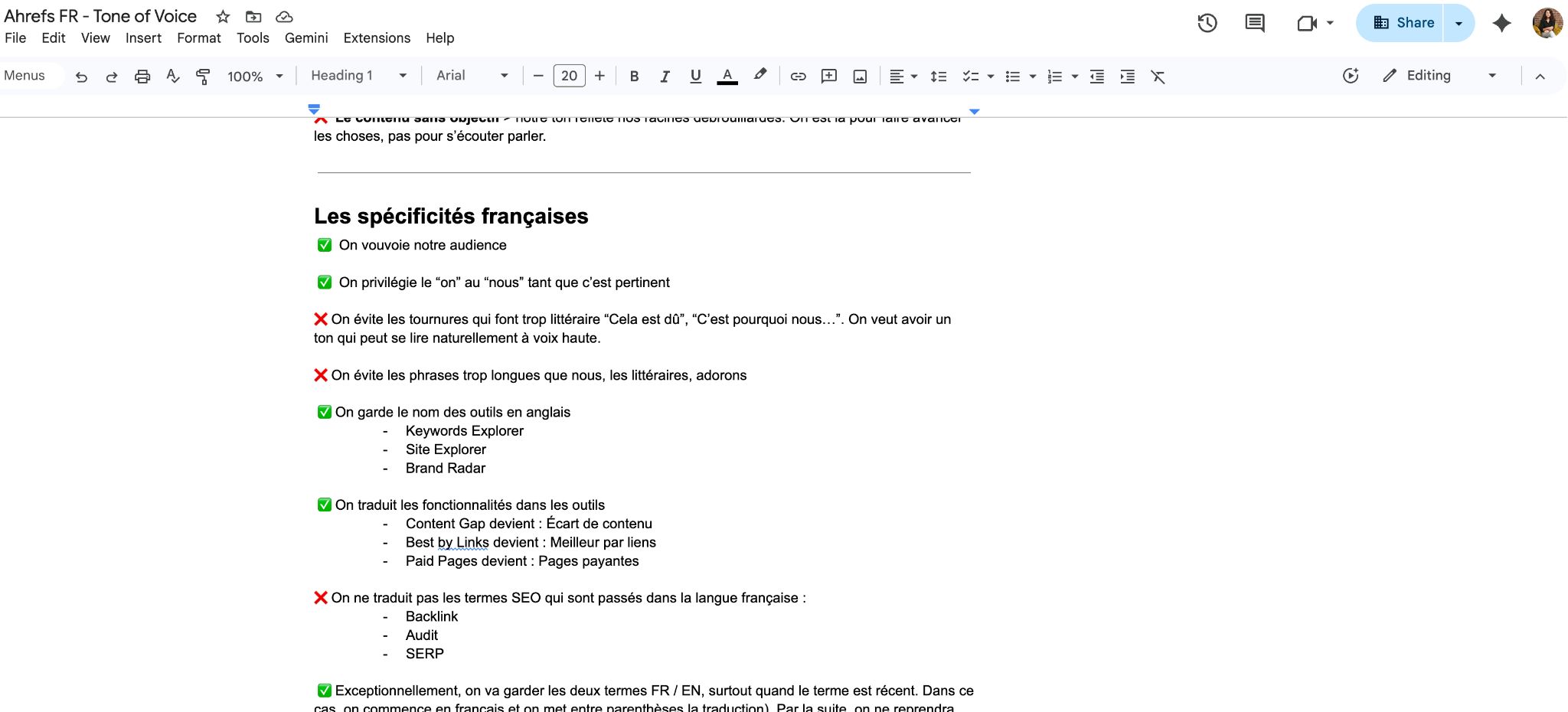Insert an image from toolbar
The image size is (1568, 712).
click(860, 77)
